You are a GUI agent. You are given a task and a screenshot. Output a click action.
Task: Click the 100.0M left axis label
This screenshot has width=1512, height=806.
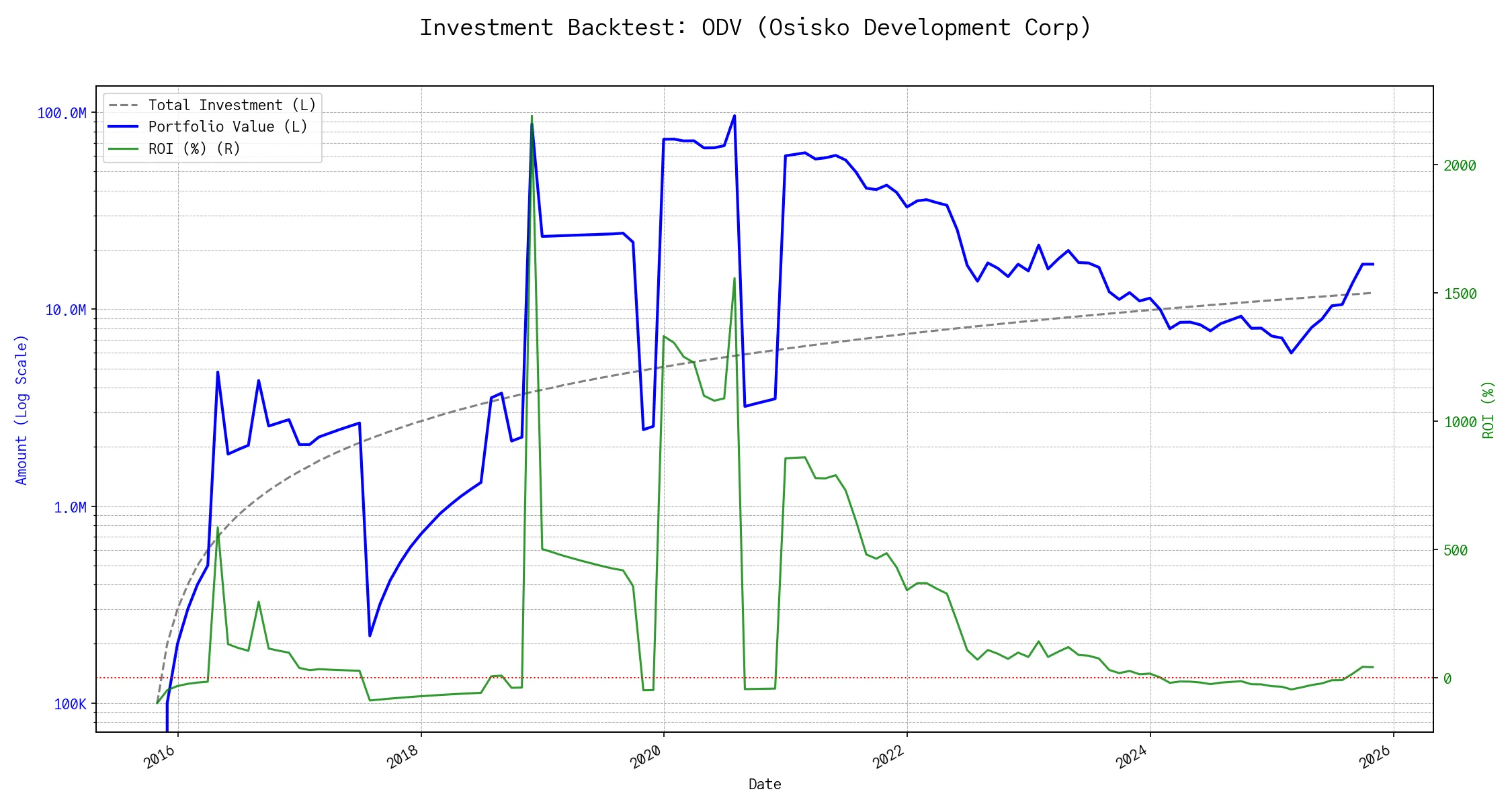click(x=62, y=114)
